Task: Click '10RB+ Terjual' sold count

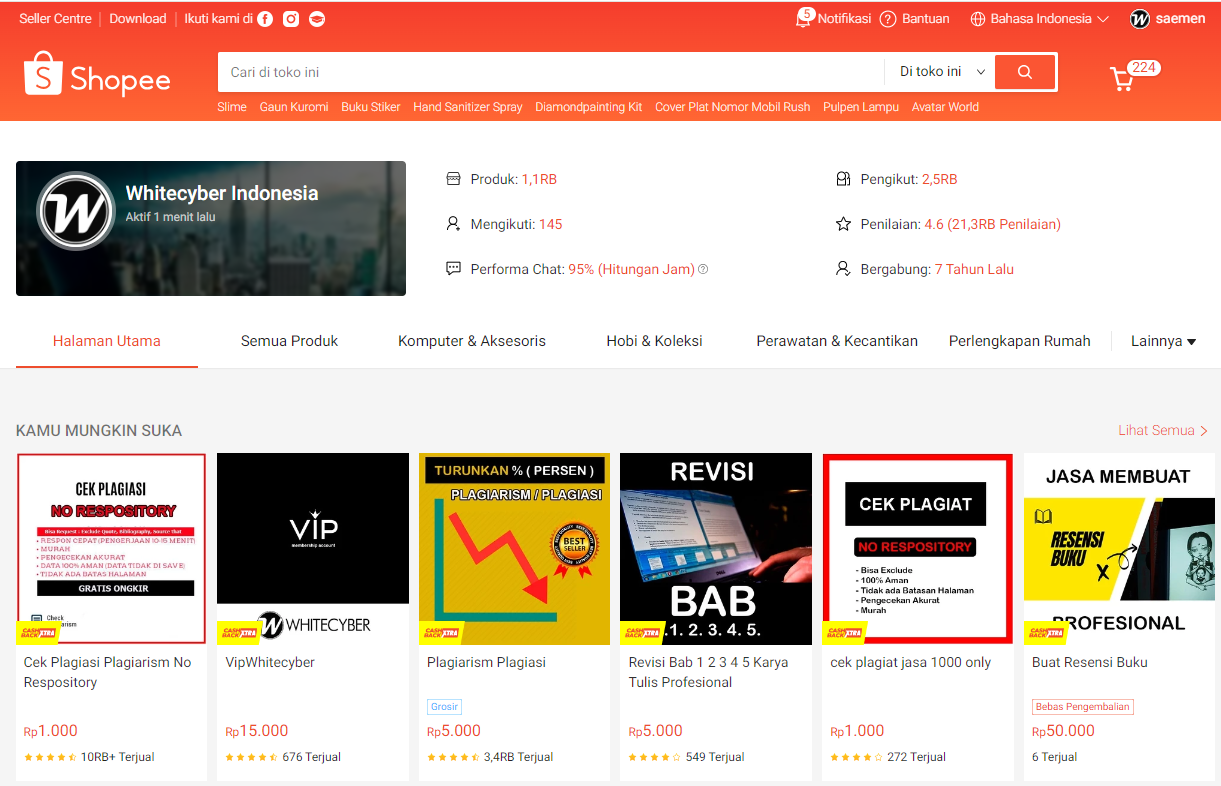Action: click(118, 757)
